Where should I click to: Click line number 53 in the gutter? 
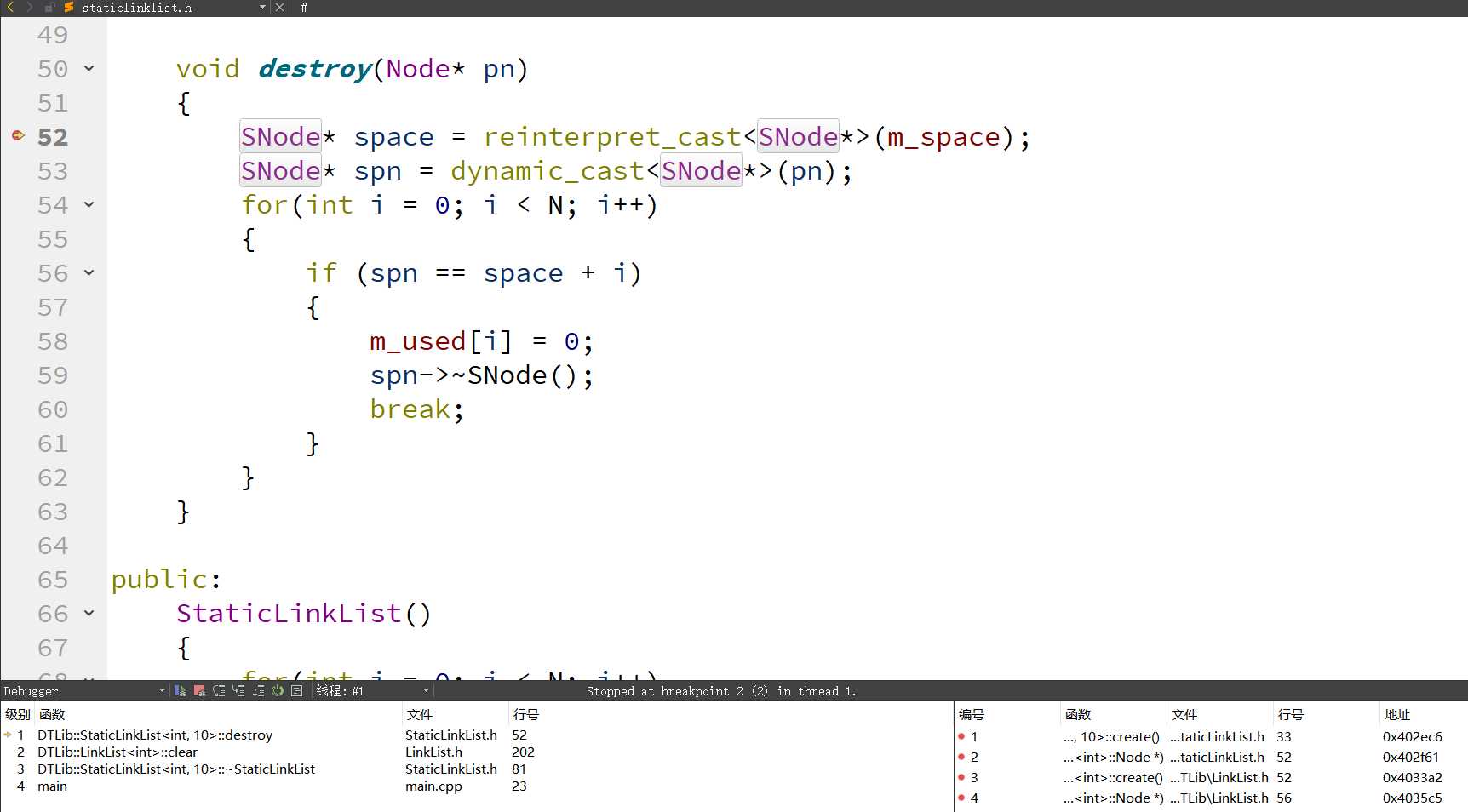pos(53,171)
